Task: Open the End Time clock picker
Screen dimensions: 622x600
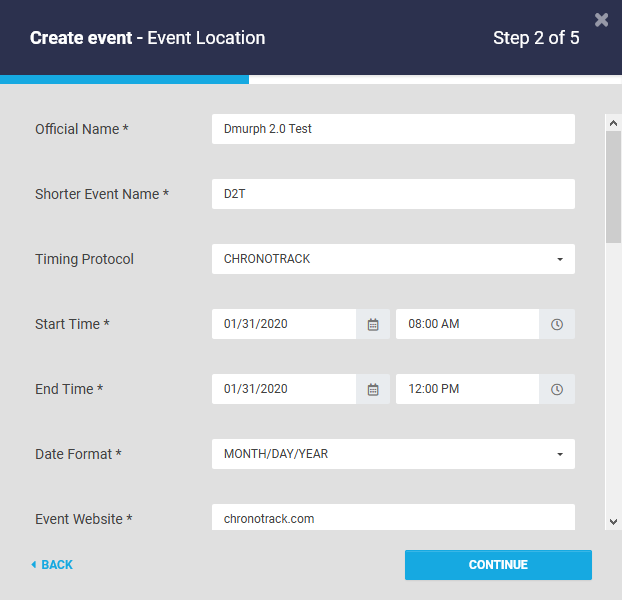Action: point(557,389)
